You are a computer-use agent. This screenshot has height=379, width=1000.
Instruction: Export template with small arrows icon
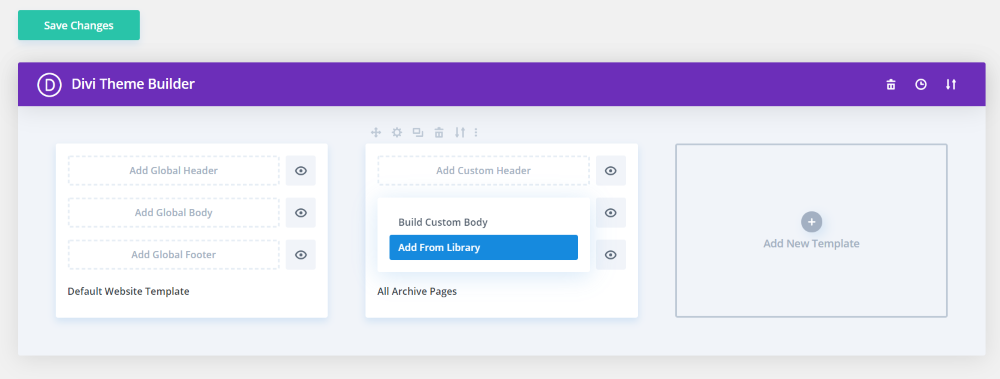tap(460, 132)
